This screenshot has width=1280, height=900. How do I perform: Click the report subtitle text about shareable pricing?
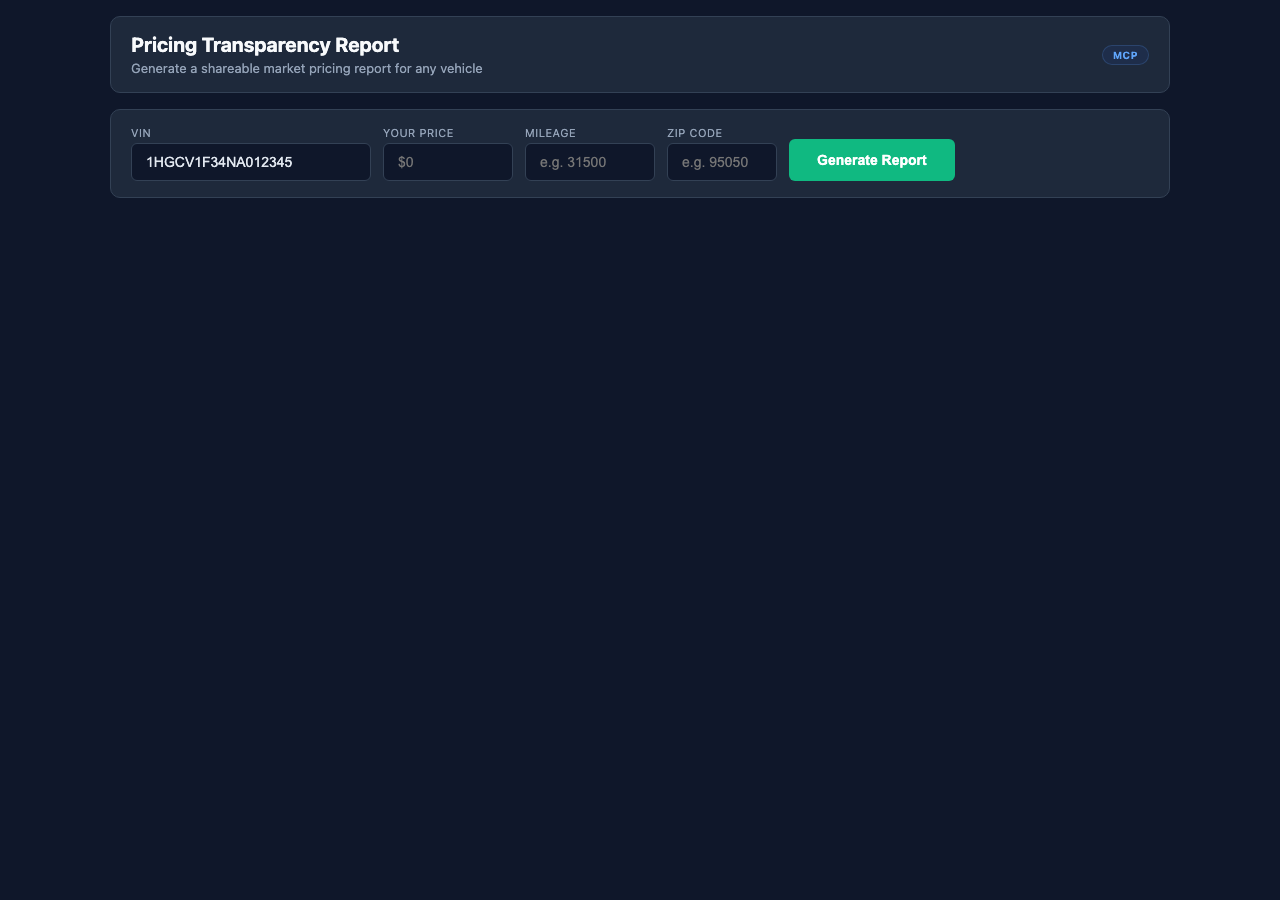(306, 68)
